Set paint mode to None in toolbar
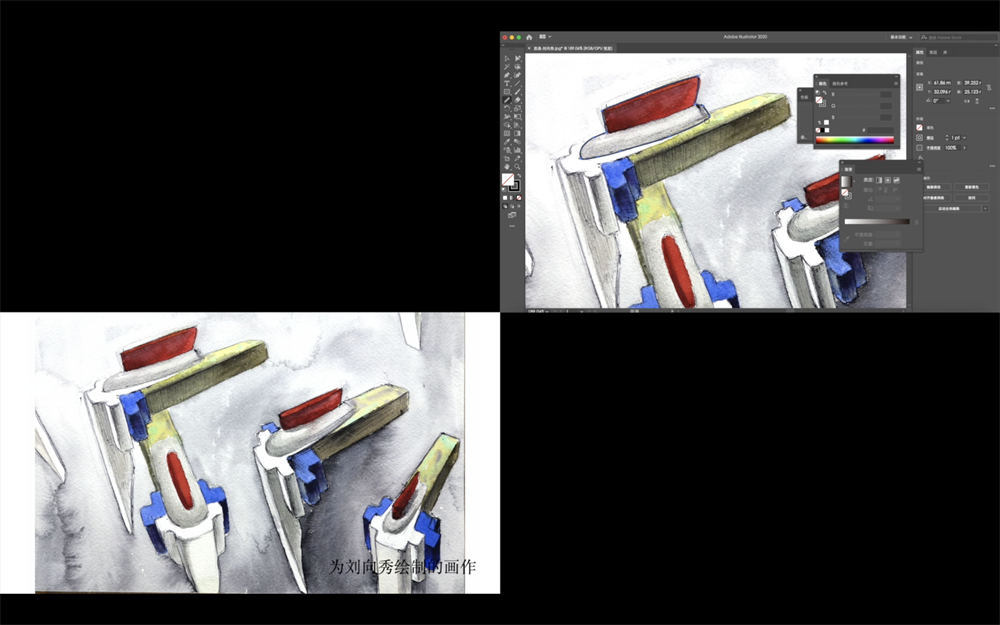The height and width of the screenshot is (625, 1000). click(518, 198)
